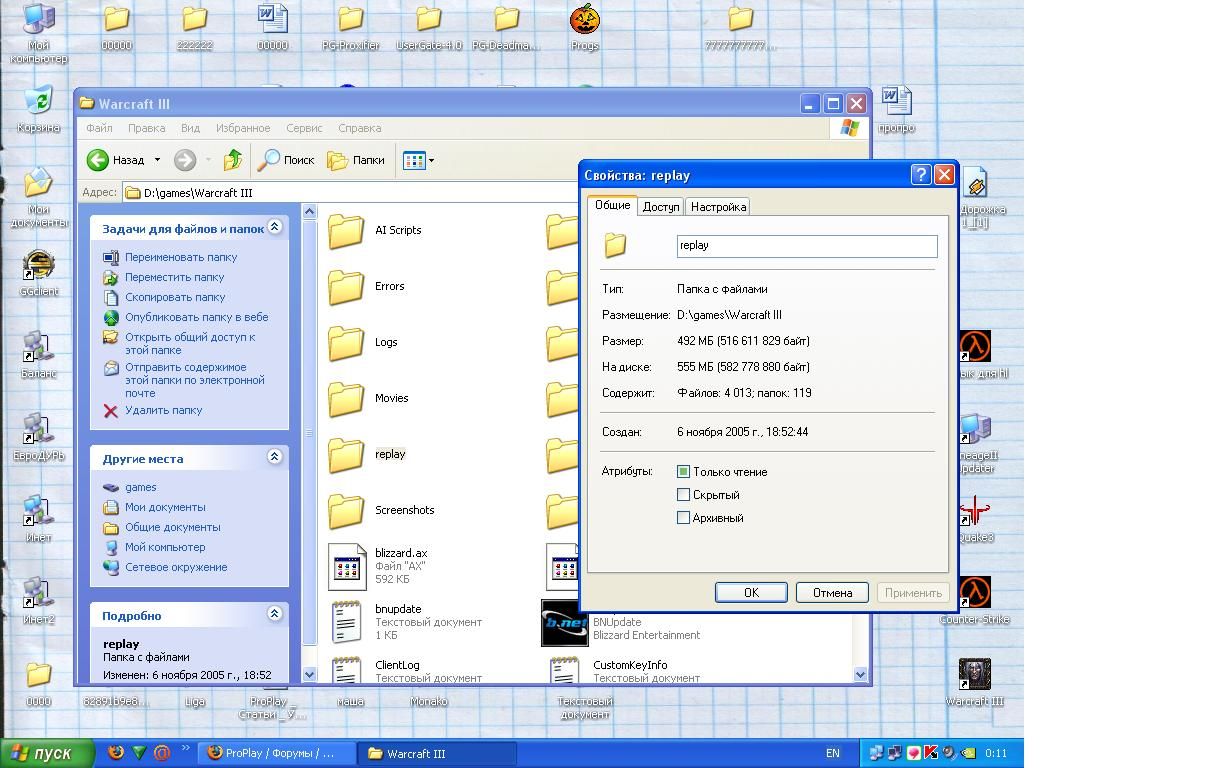Select the Errors folder icon
The image size is (1209, 768).
(346, 287)
